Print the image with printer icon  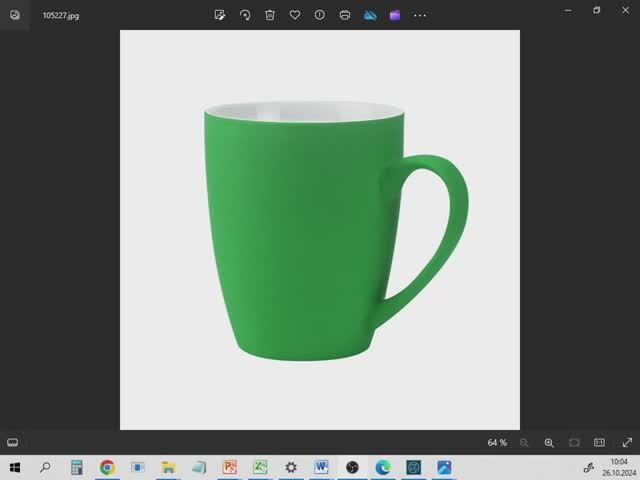(345, 15)
